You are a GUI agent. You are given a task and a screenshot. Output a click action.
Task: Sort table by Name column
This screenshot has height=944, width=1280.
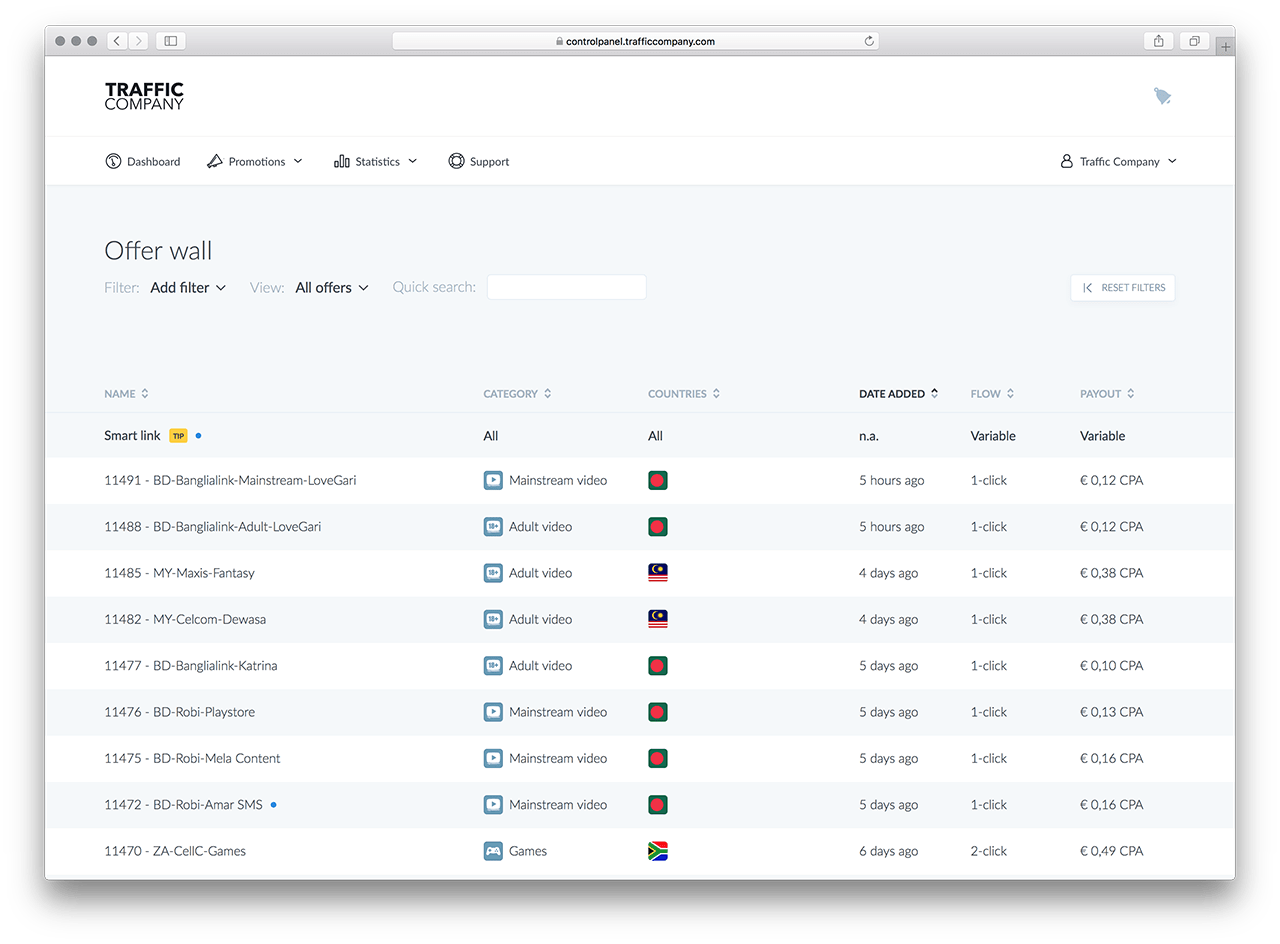pos(126,394)
